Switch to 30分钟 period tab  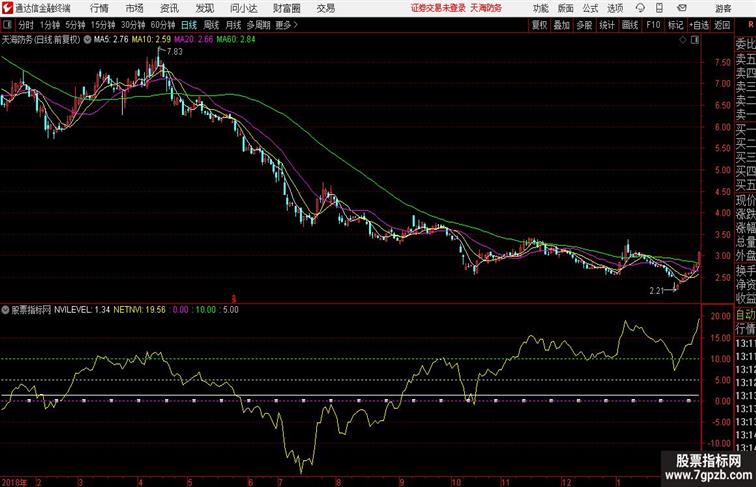pyautogui.click(x=133, y=25)
